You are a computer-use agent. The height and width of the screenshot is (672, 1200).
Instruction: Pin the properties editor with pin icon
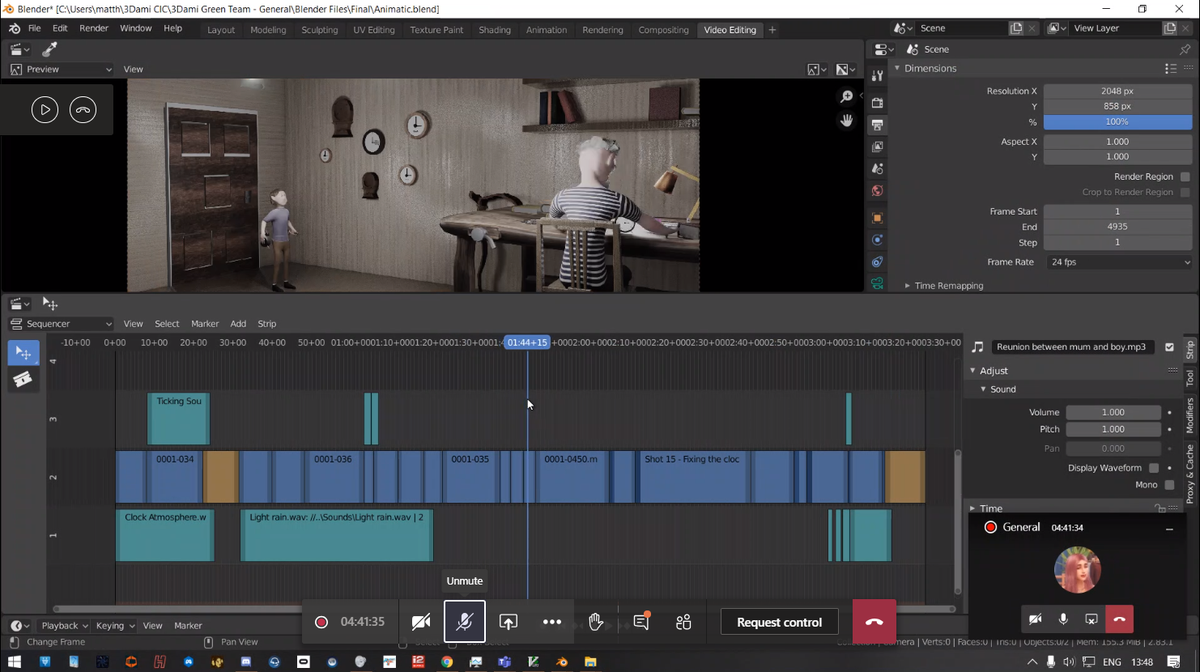point(1187,49)
